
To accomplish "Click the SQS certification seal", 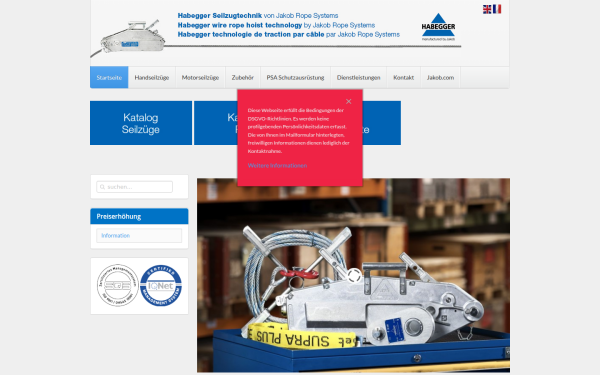I will (x=117, y=285).
